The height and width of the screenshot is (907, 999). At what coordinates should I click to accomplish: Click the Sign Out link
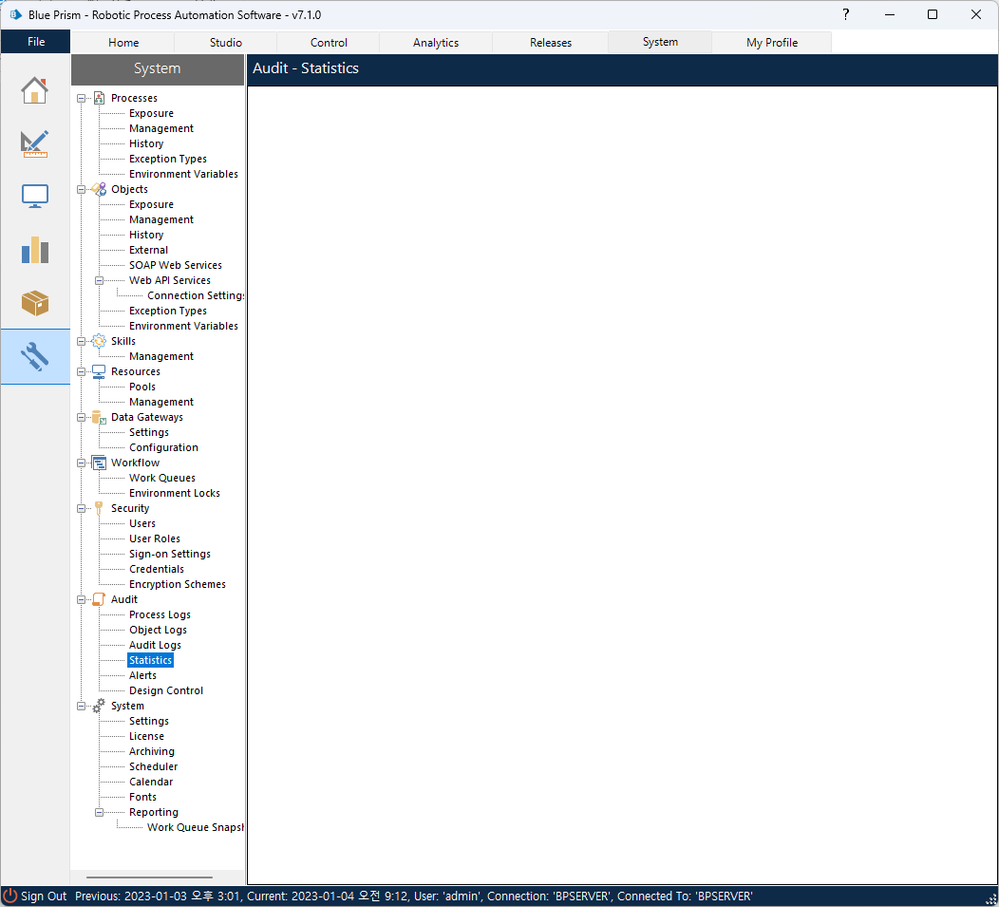click(43, 896)
